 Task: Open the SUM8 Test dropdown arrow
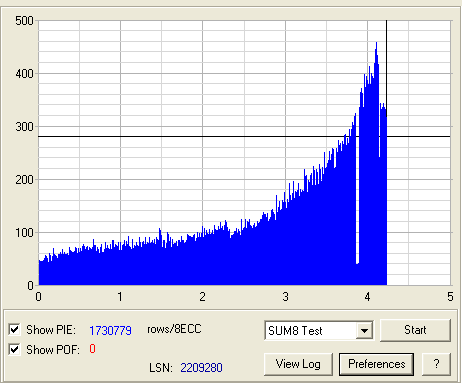tap(364, 331)
